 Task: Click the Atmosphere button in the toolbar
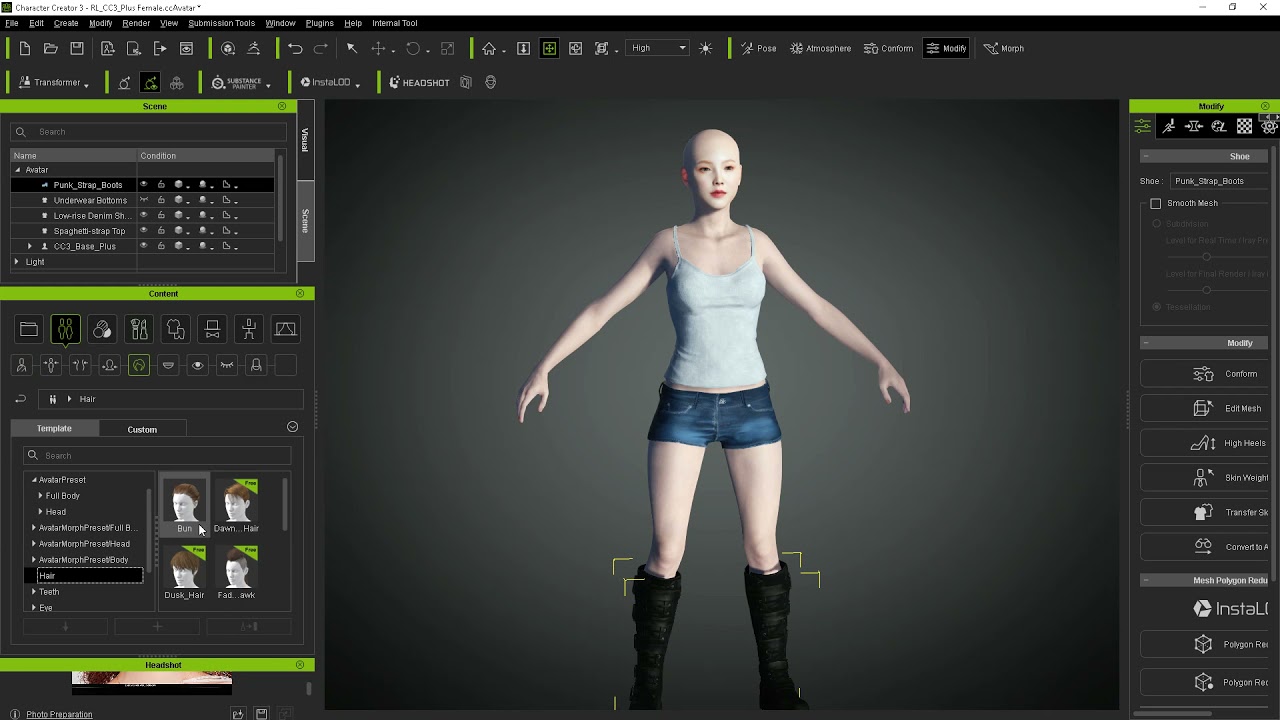(820, 48)
